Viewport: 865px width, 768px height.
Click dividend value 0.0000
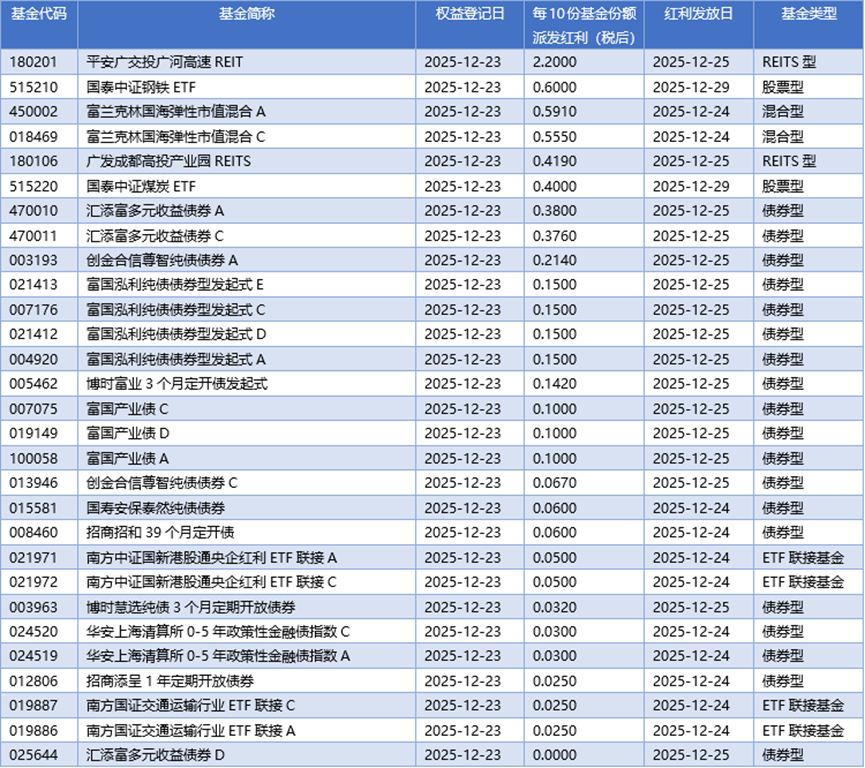coord(554,756)
